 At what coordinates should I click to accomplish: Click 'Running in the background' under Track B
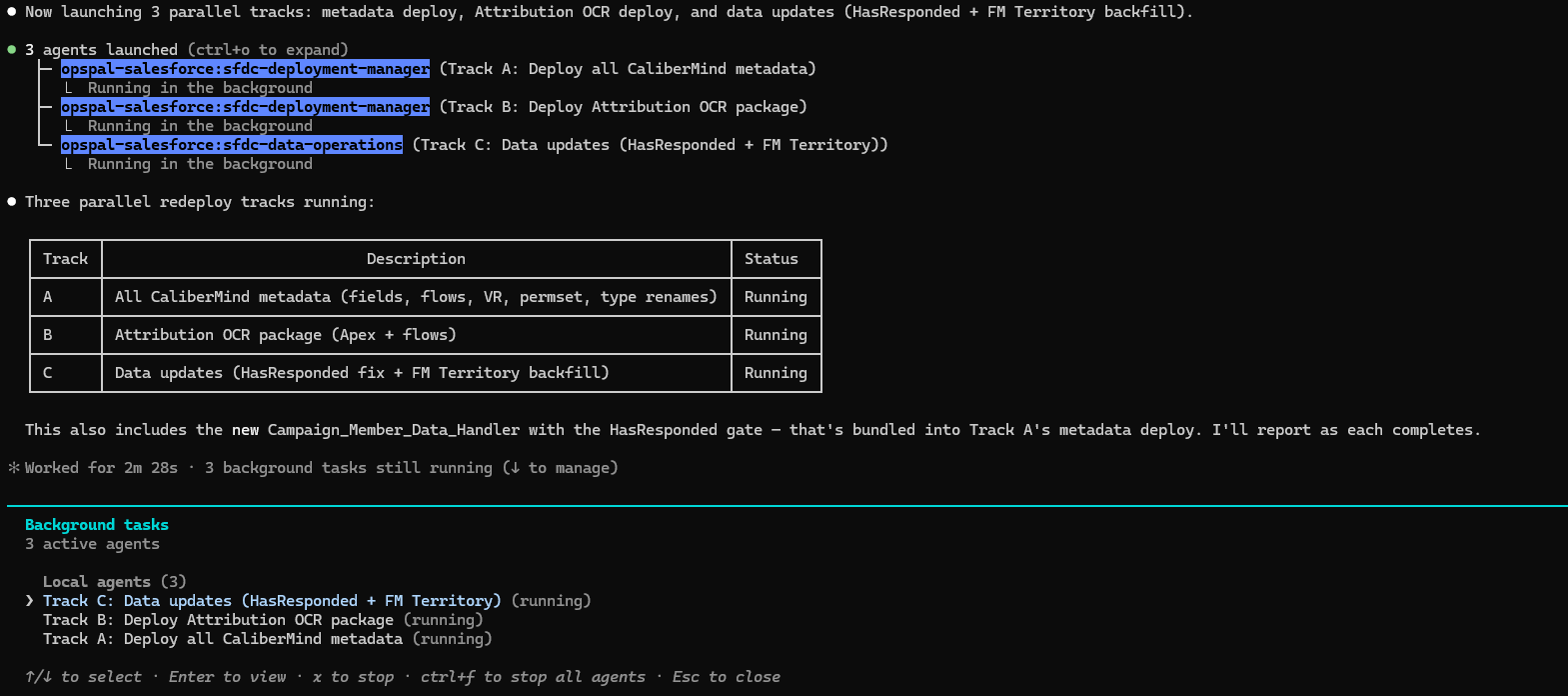pos(200,126)
